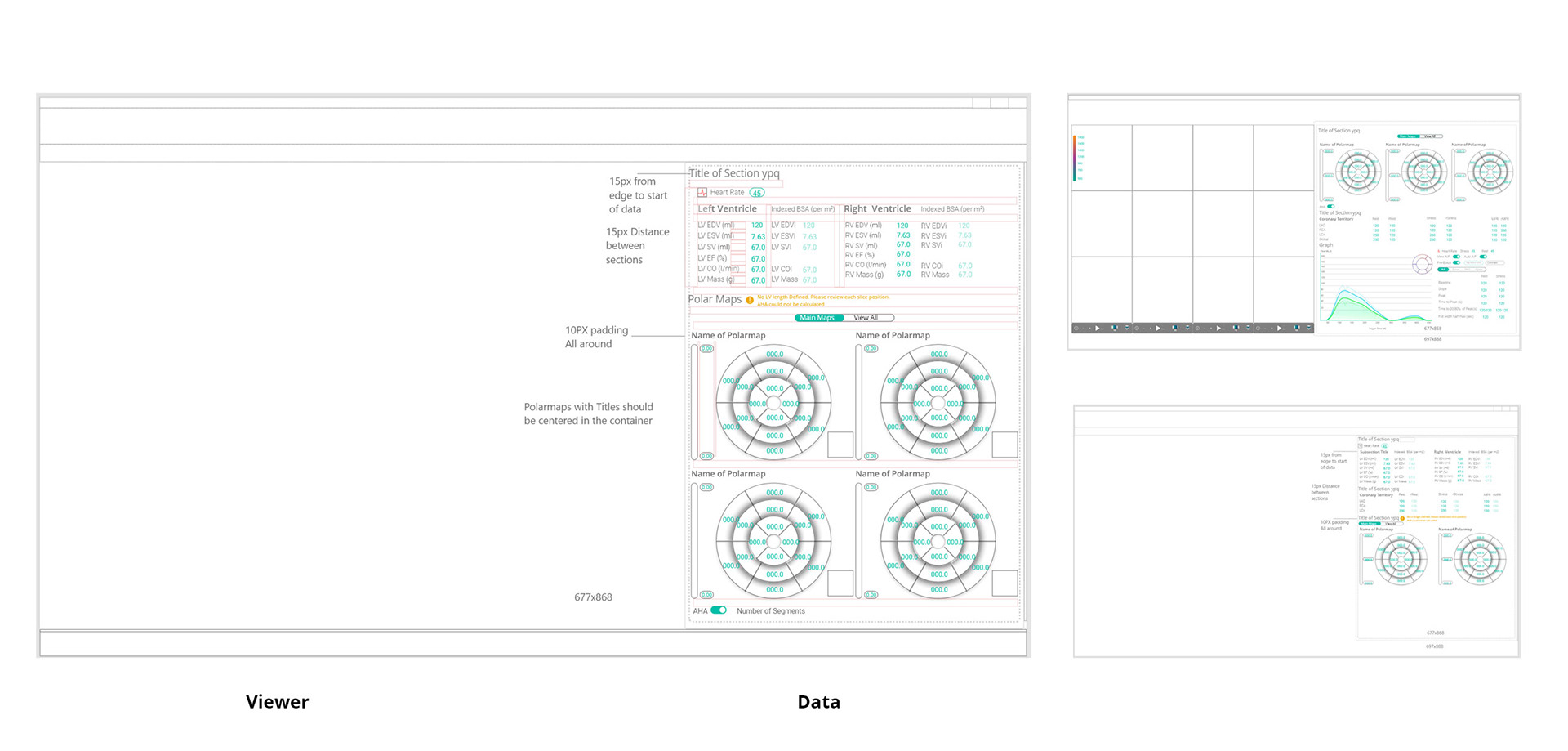1568x751 pixels.
Task: Click the 'RV CO (l/min)' label
Action: click(x=866, y=265)
